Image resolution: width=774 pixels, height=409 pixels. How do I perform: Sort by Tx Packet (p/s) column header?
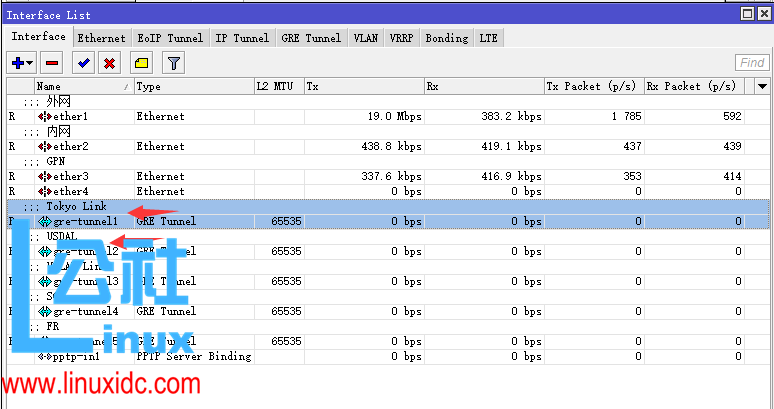coord(594,86)
